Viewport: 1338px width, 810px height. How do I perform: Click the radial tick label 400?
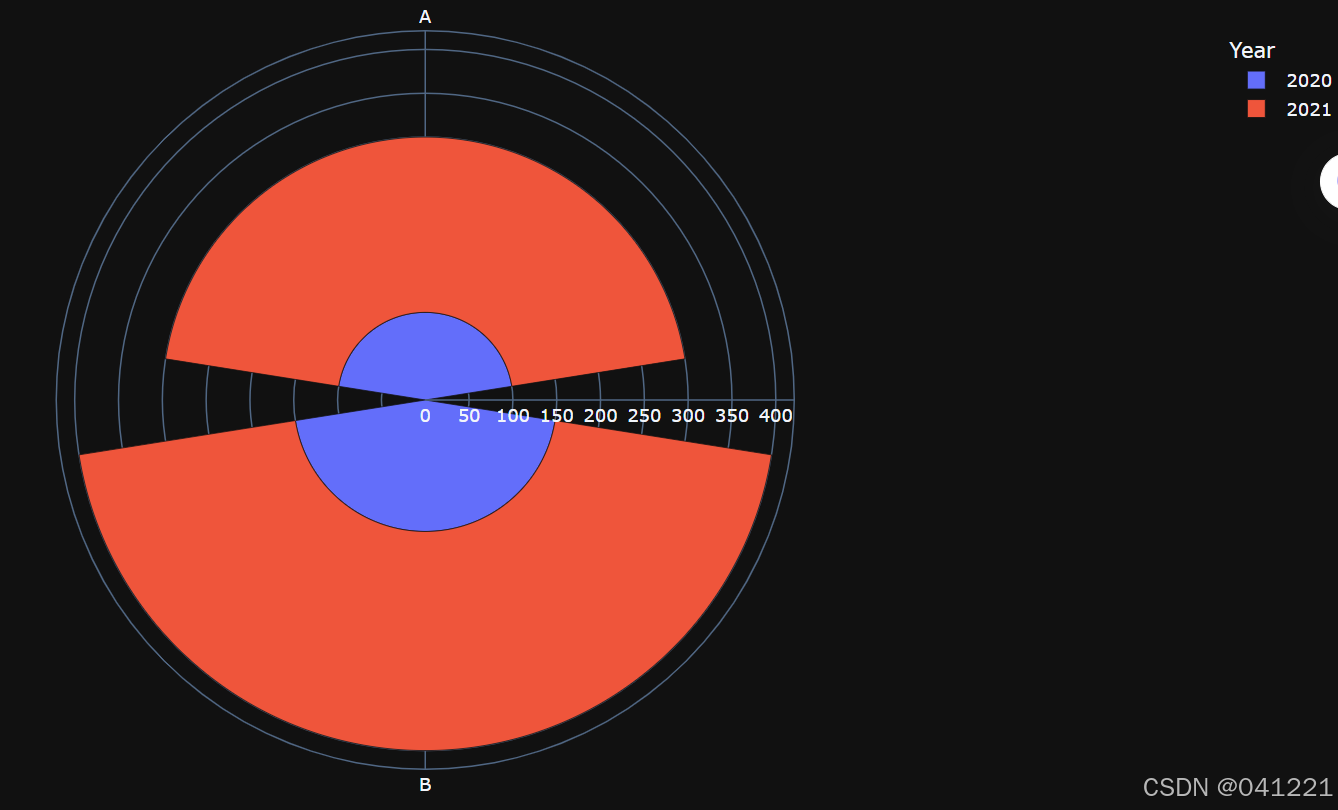coord(776,415)
